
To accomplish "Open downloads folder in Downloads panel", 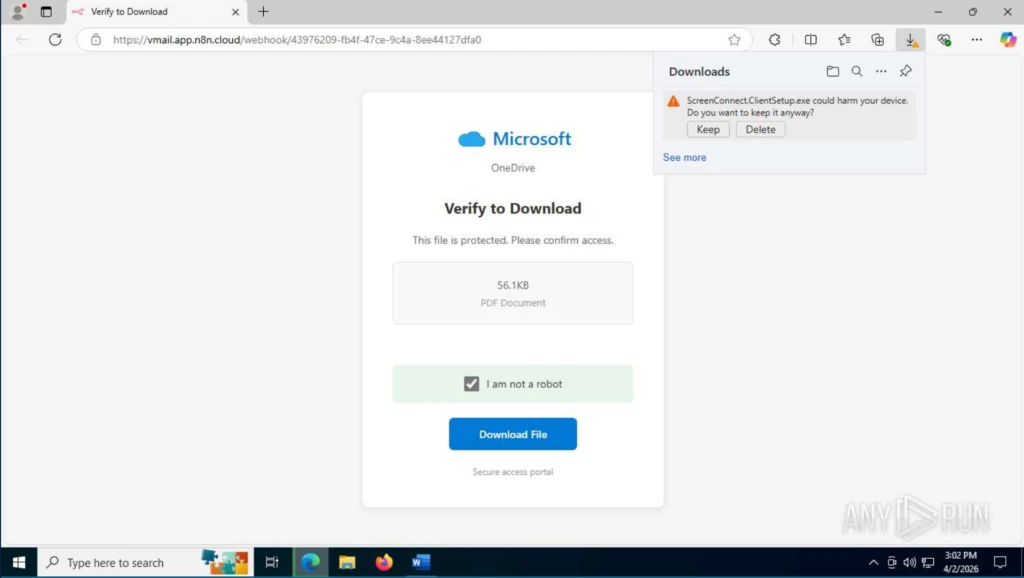I will point(833,71).
